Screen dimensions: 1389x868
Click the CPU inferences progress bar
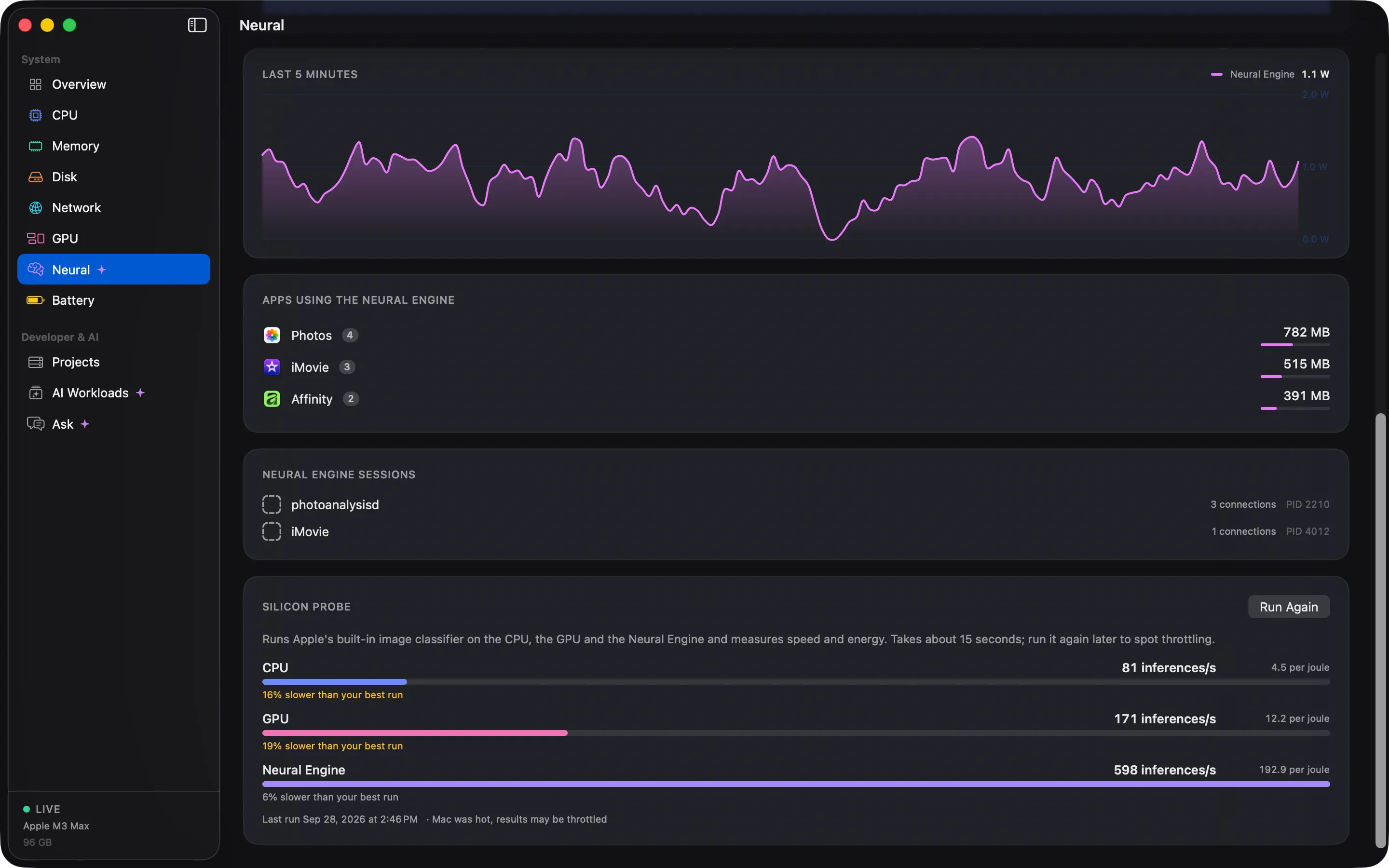(x=796, y=682)
